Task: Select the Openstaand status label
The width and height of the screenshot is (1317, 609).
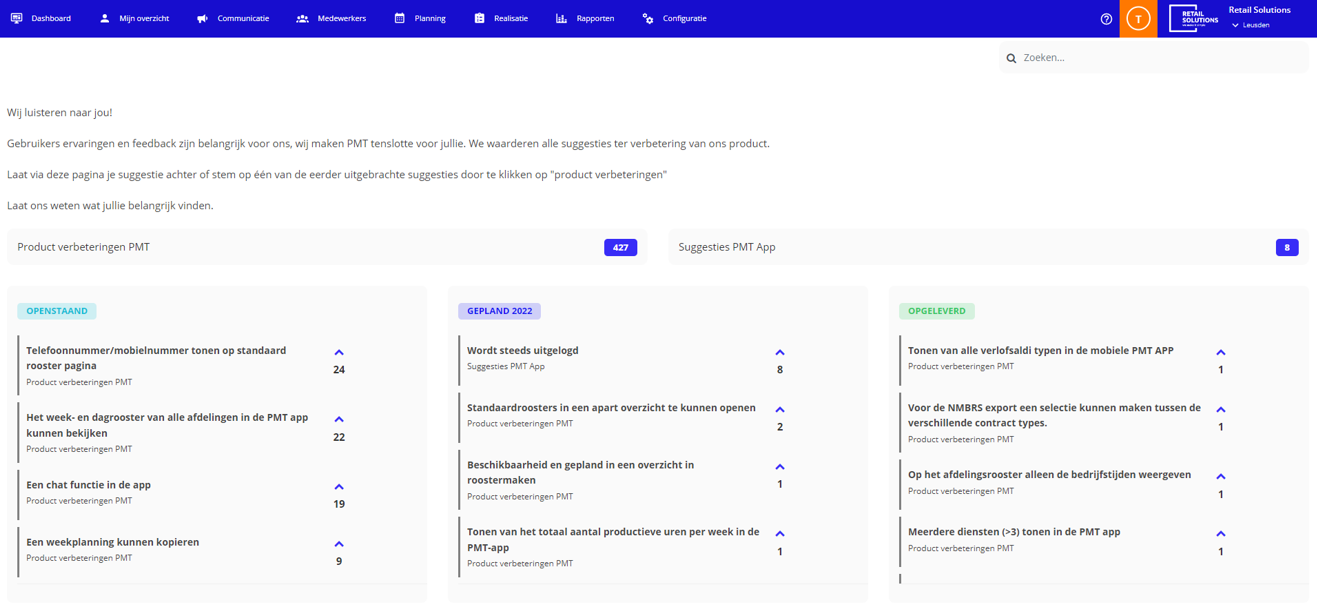Action: coord(57,311)
